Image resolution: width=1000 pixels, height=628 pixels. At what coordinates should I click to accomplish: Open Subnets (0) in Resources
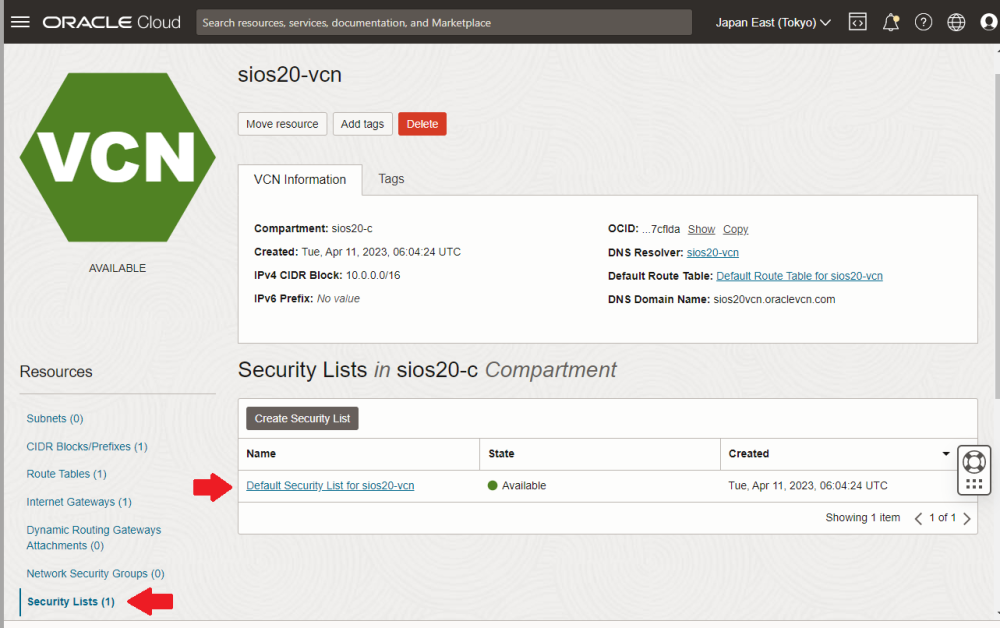[x=55, y=419]
